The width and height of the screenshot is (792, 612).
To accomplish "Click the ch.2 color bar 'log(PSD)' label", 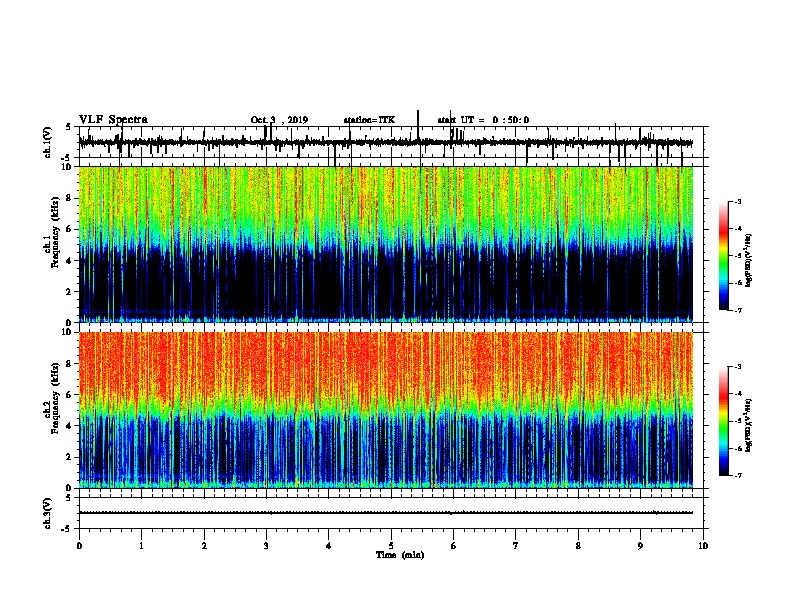I will tap(749, 425).
